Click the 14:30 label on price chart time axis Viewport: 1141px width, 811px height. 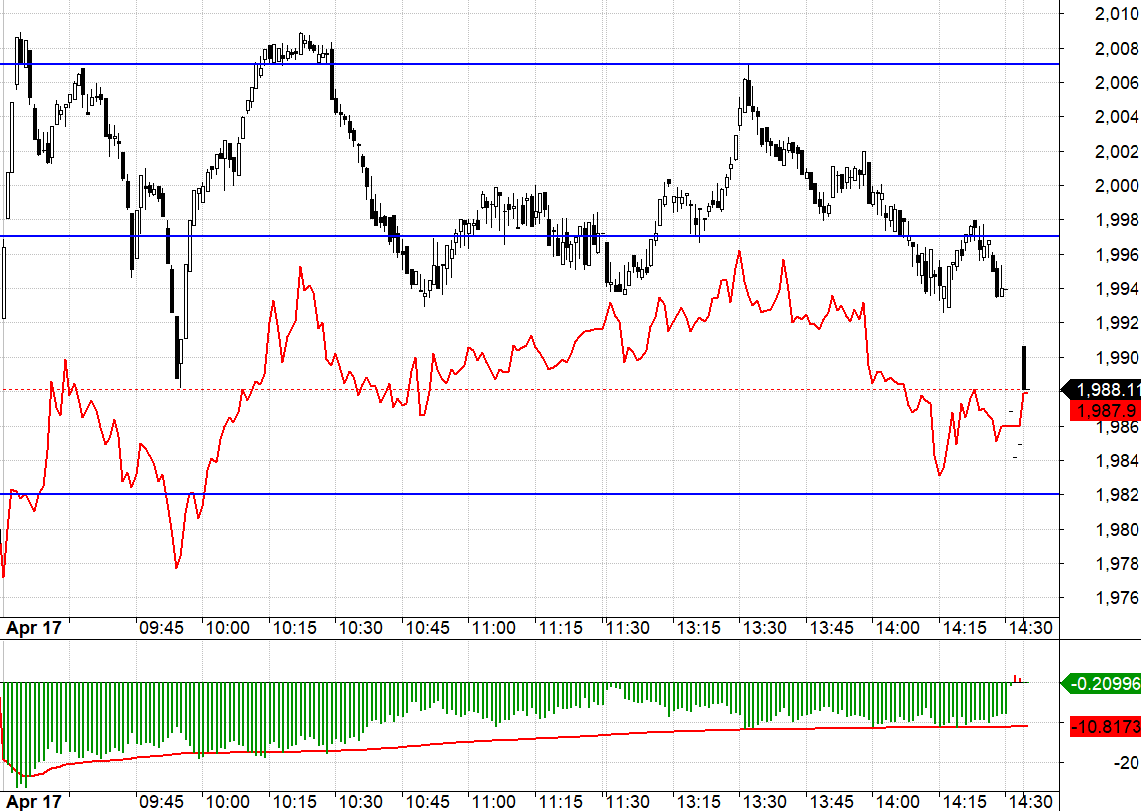pos(1029,628)
